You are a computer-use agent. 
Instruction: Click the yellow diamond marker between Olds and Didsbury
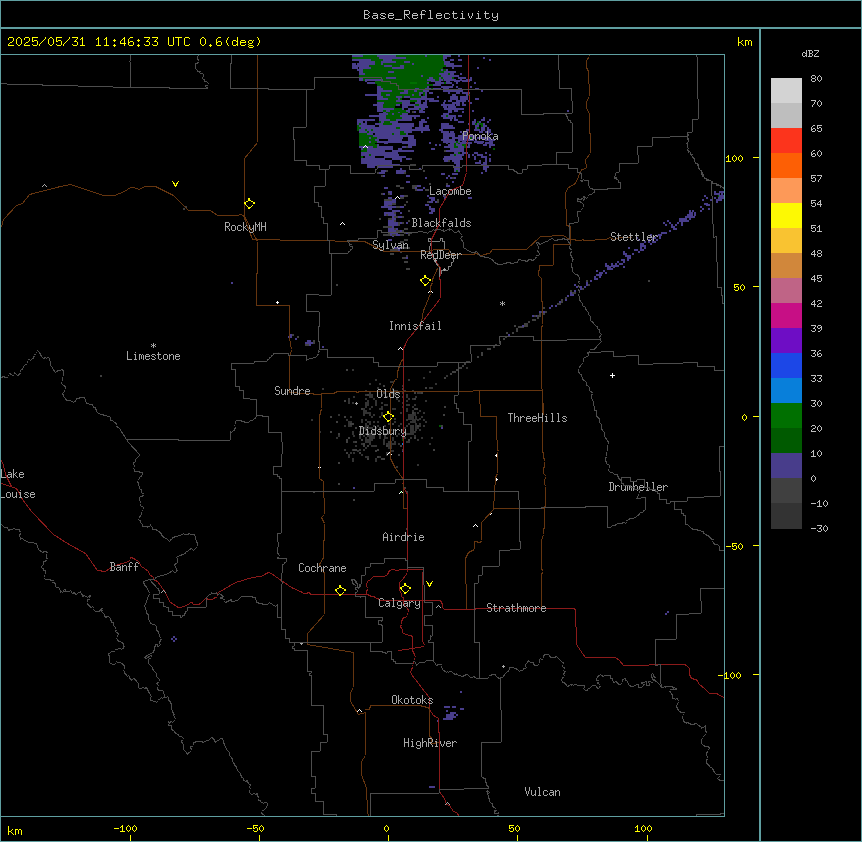coord(388,417)
